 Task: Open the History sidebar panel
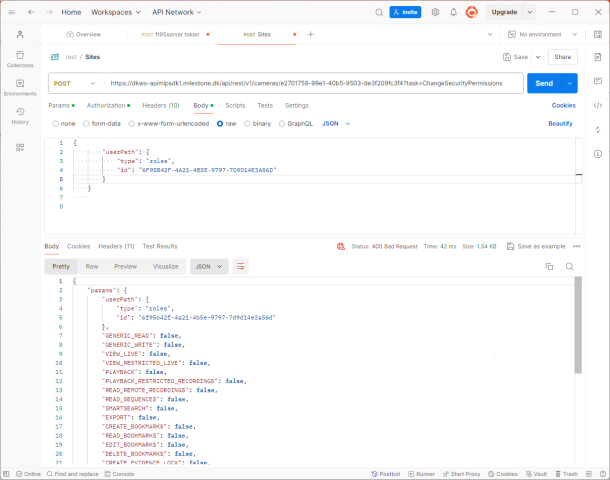(x=20, y=116)
